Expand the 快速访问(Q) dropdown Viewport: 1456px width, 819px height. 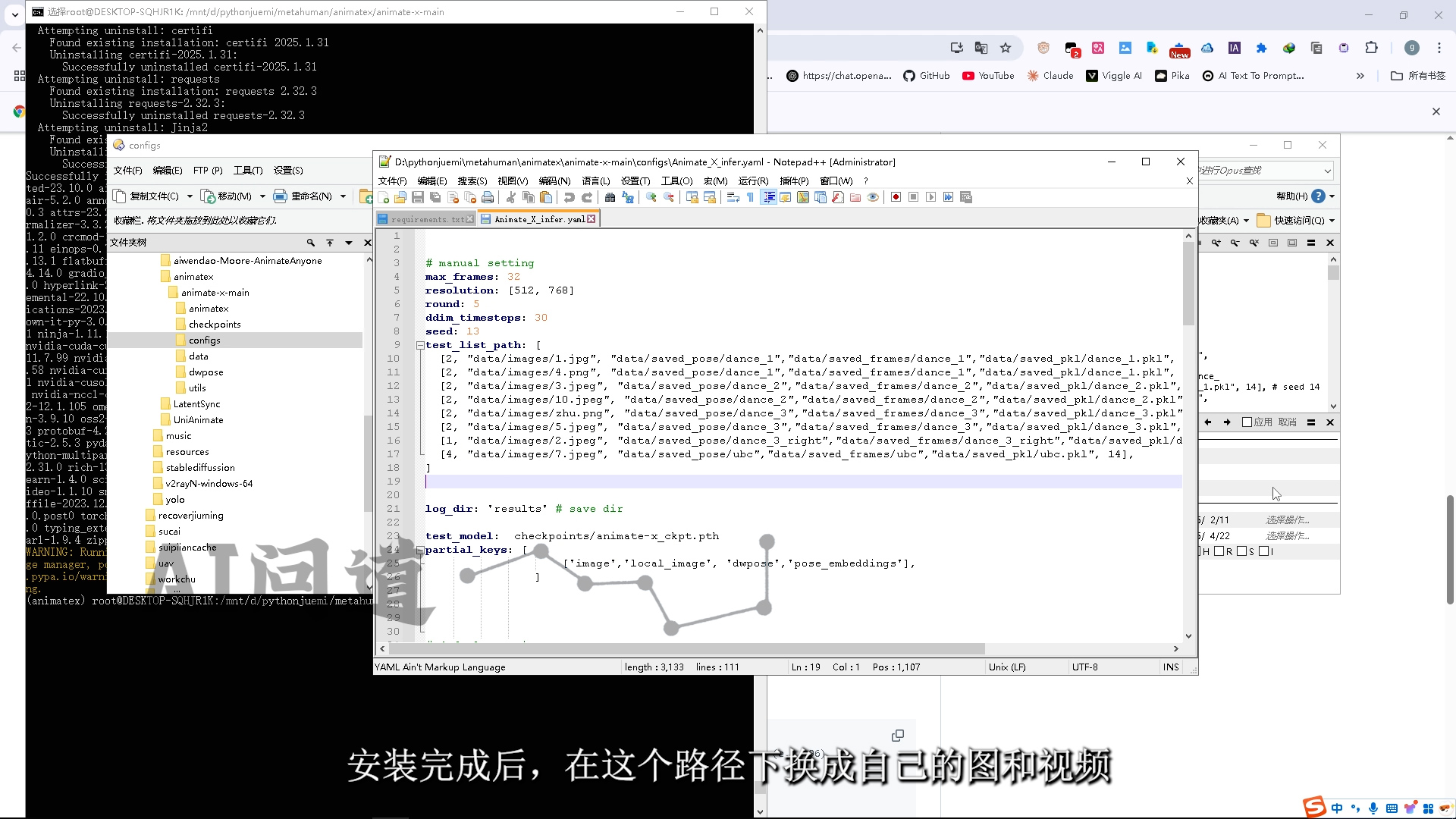1332,221
